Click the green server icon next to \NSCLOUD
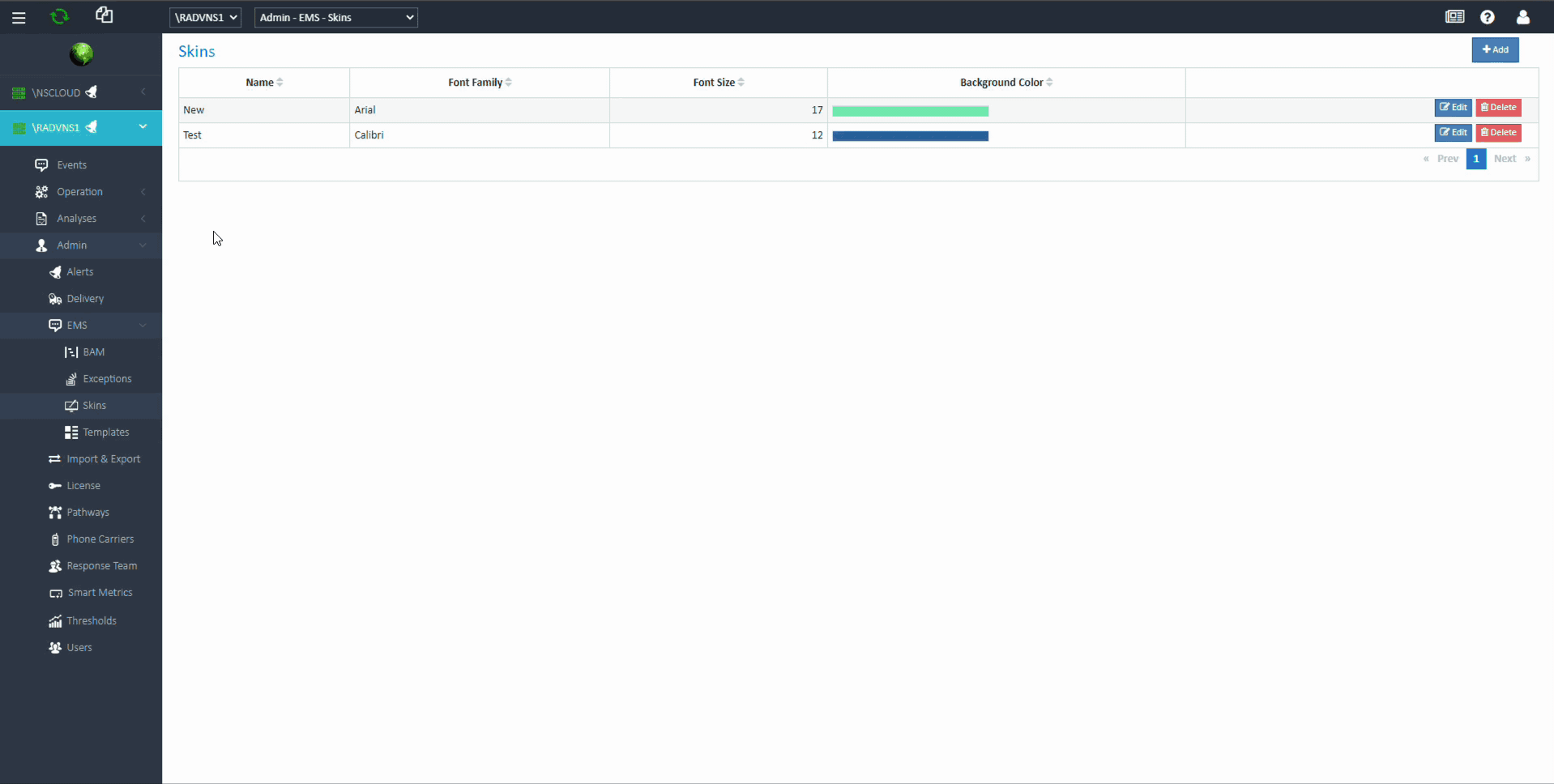 [19, 93]
